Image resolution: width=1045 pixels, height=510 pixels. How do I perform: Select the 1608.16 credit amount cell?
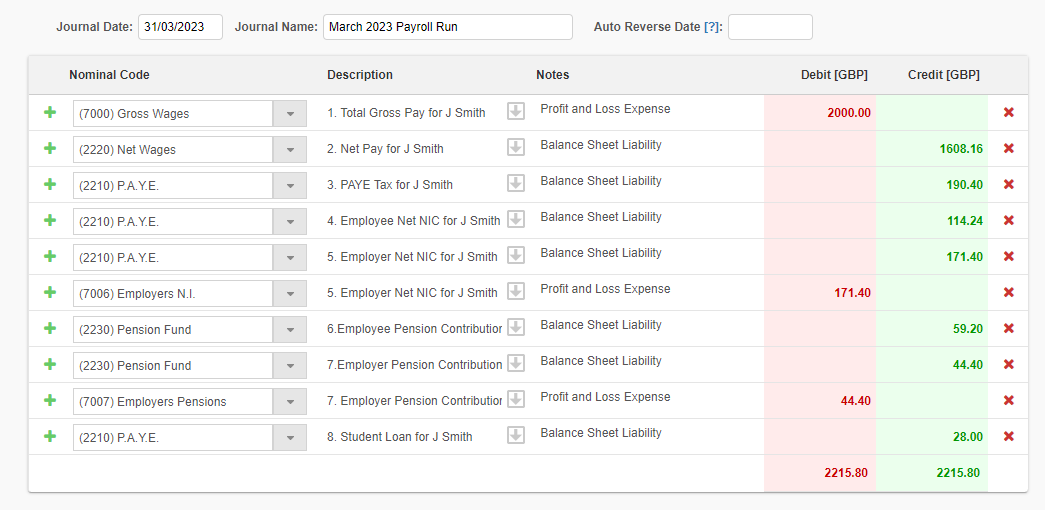[x=932, y=149]
